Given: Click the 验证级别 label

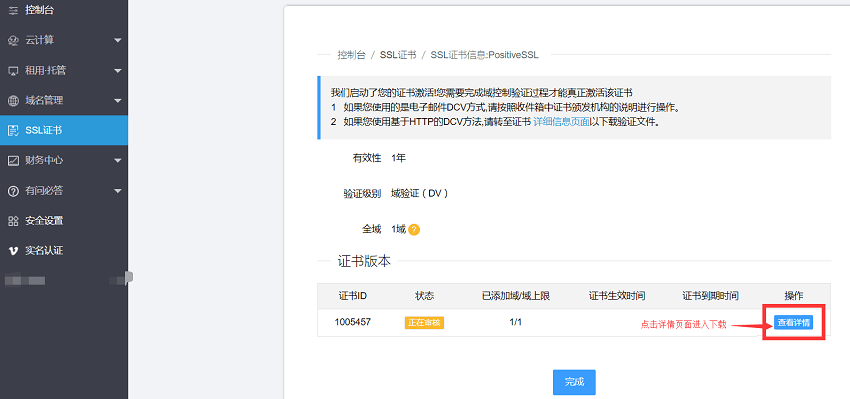Looking at the screenshot, I should coord(363,194).
